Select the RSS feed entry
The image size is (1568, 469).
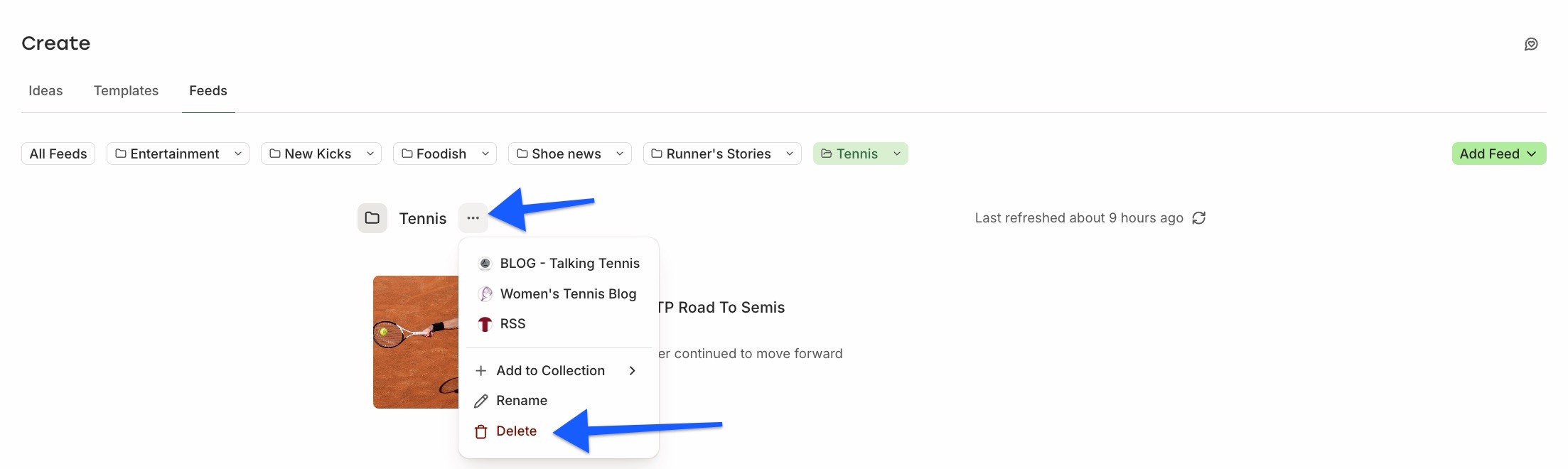pyautogui.click(x=559, y=324)
